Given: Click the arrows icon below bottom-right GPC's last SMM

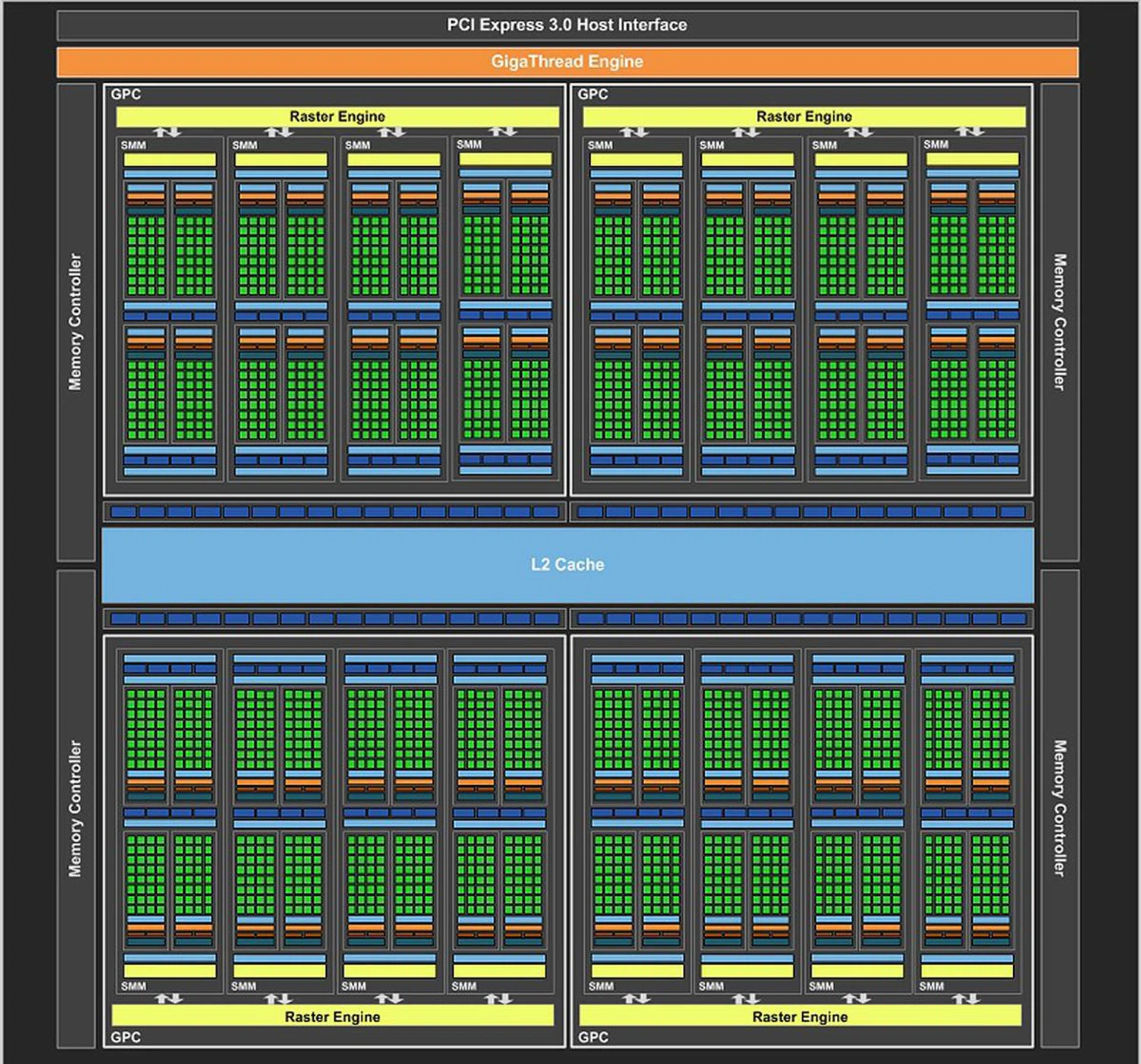Looking at the screenshot, I should click(966, 999).
